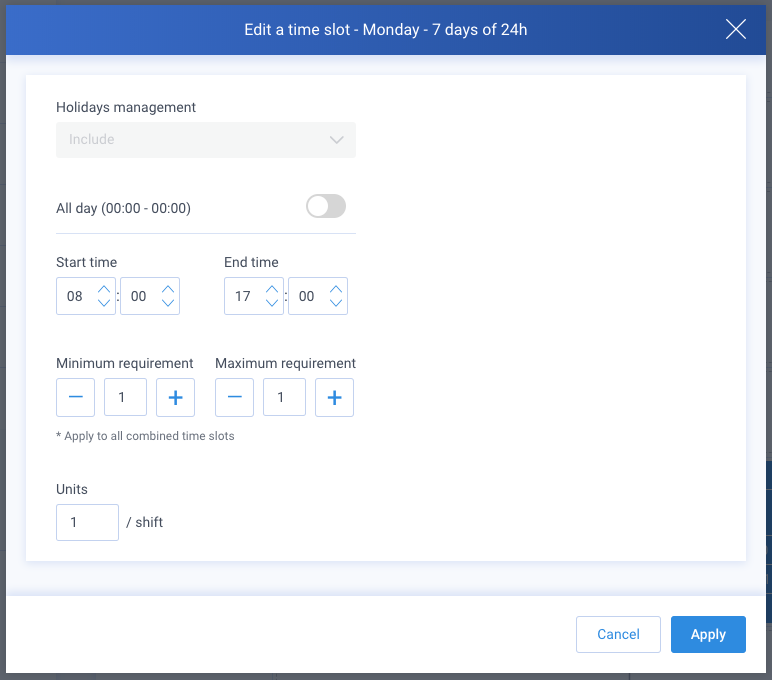Click plus icon for Minimum requirement
Screen dimensions: 772x680
[x=175, y=397]
